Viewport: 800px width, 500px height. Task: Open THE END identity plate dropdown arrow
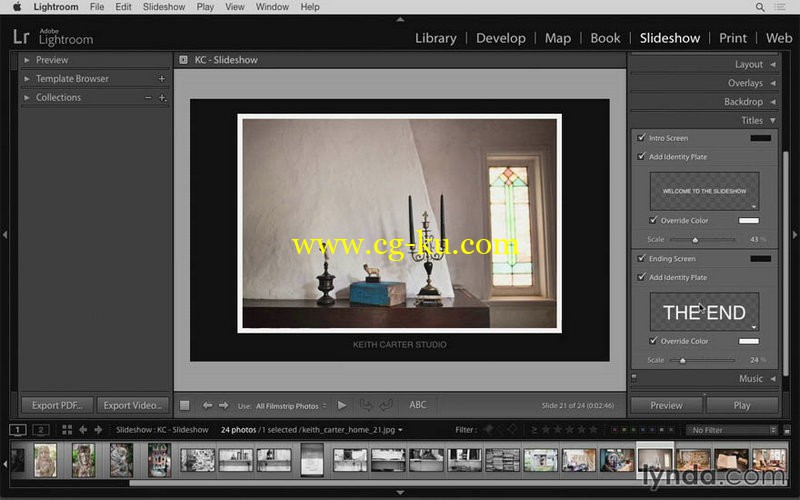[754, 327]
